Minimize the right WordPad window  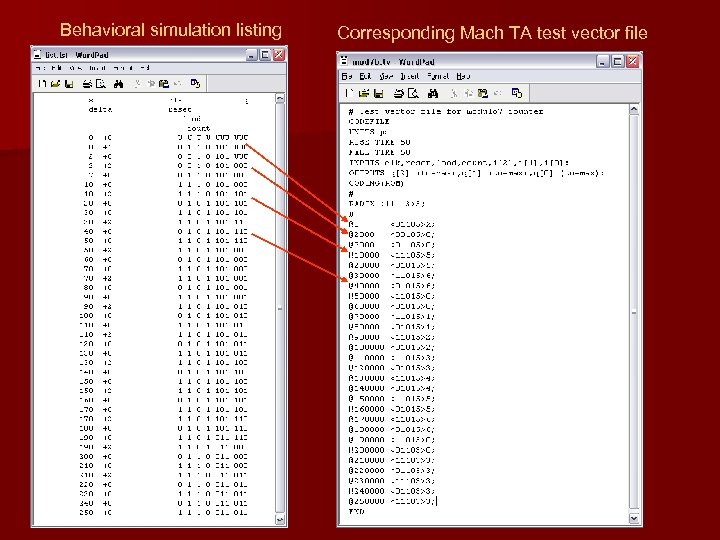point(602,62)
